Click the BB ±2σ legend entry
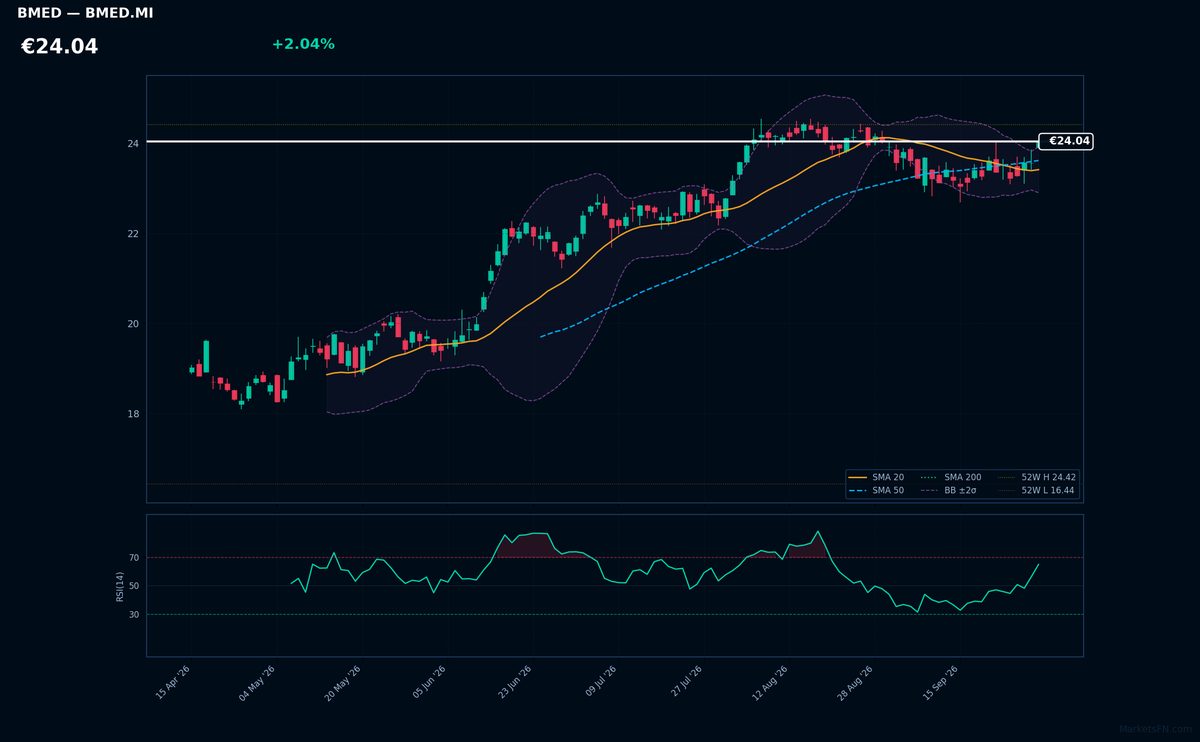The width and height of the screenshot is (1200, 742). click(947, 491)
